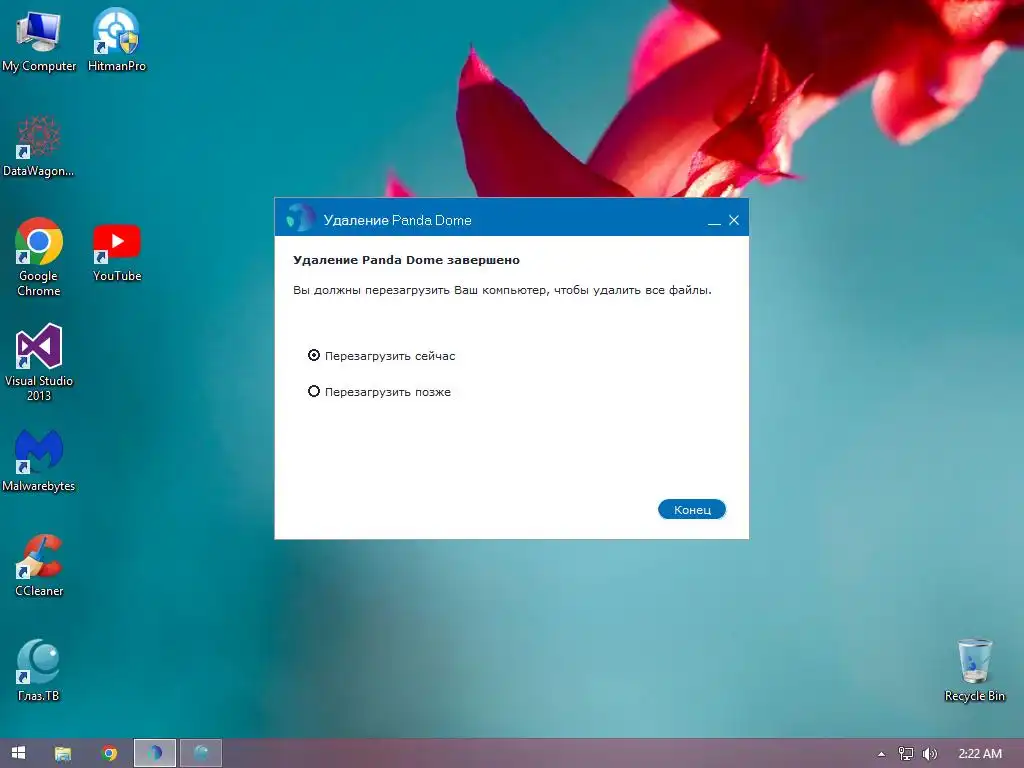
Task: Show hidden system tray icons
Action: click(881, 754)
